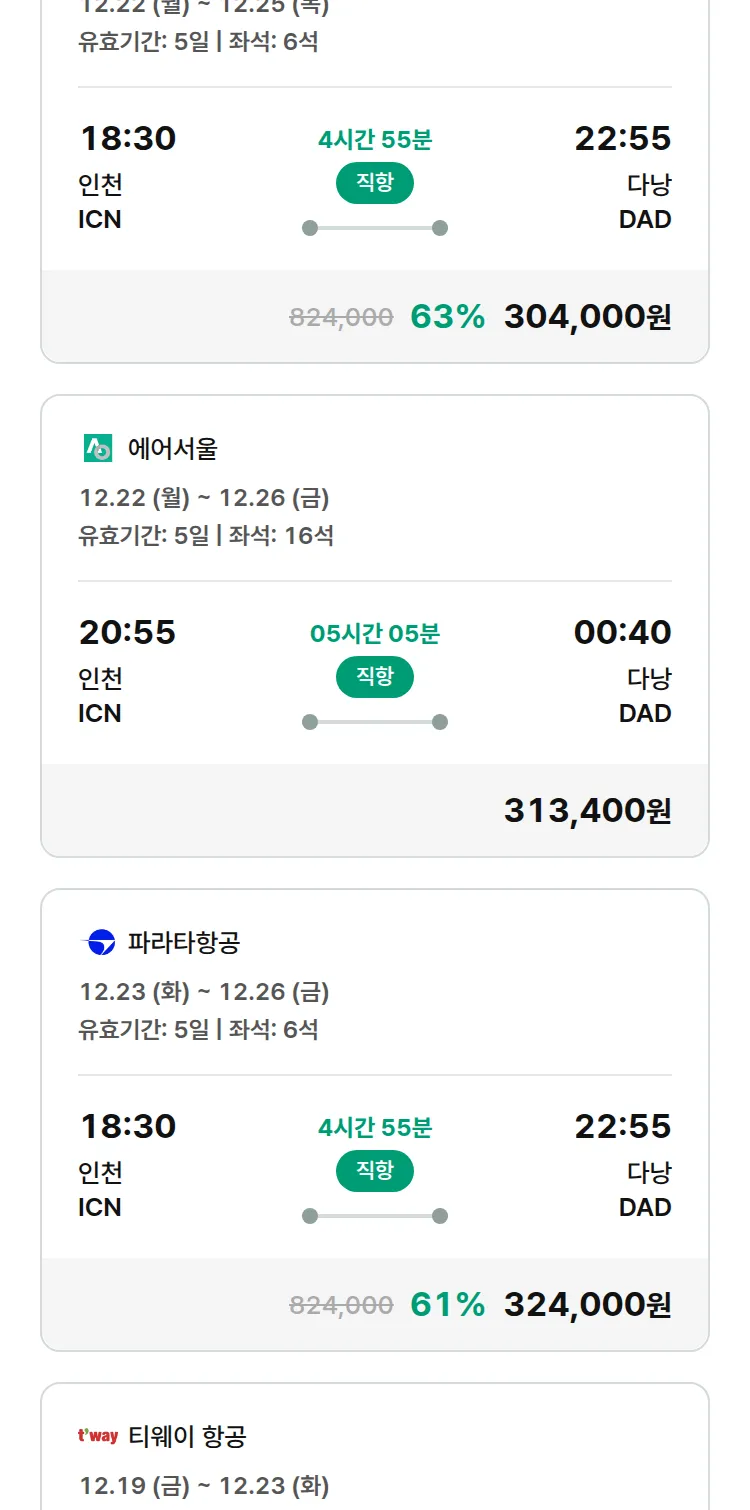This screenshot has height=1510, width=750.
Task: Click the 12.22 (월) ~ 12.26 (금) date range
Action: 204,498
